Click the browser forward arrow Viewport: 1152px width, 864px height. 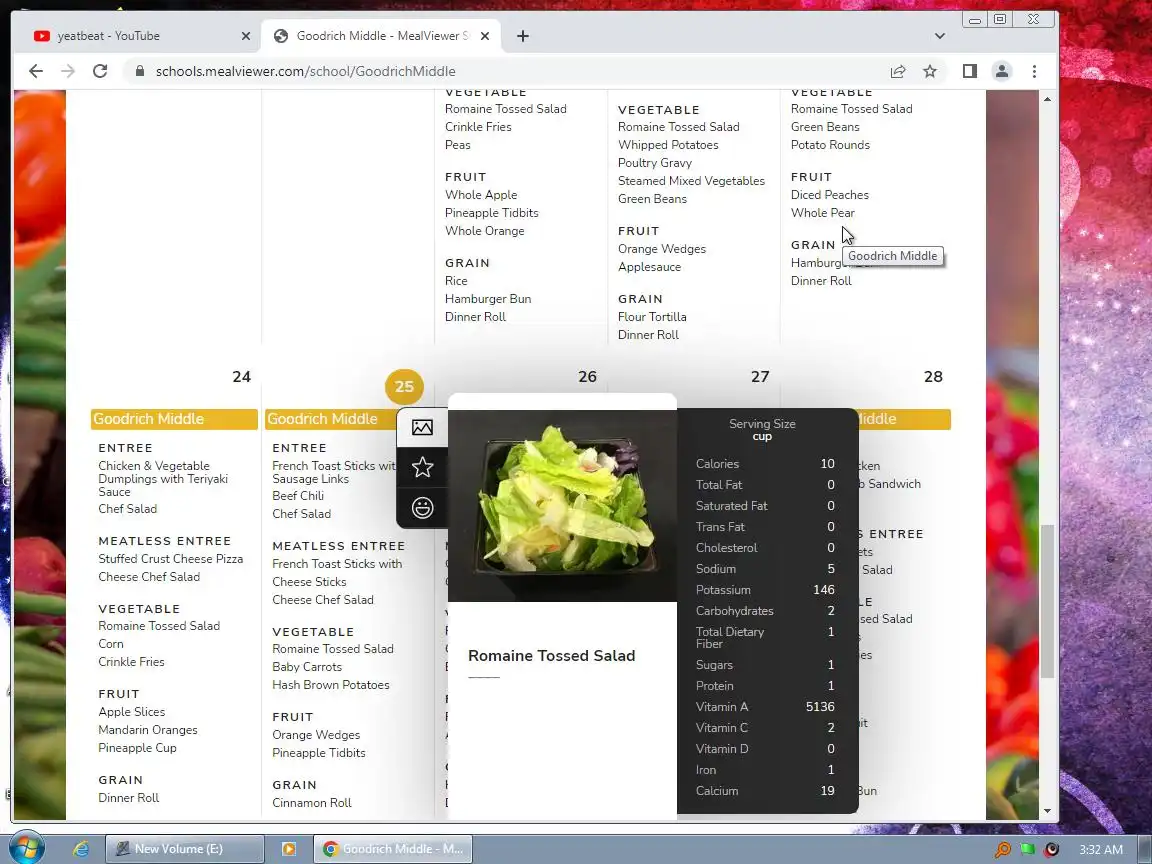[68, 71]
